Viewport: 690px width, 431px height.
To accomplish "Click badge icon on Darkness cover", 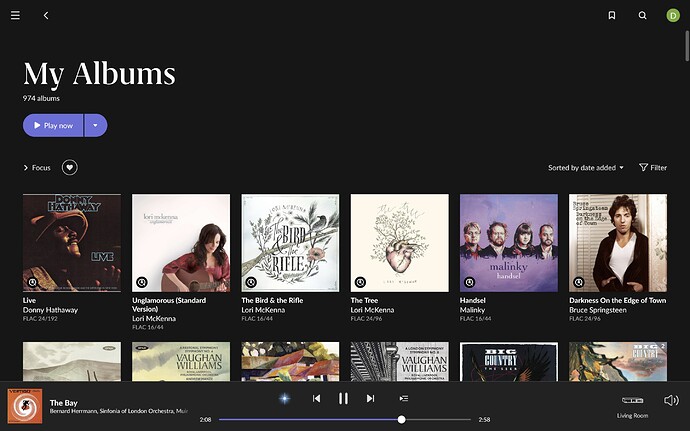I will 579,282.
